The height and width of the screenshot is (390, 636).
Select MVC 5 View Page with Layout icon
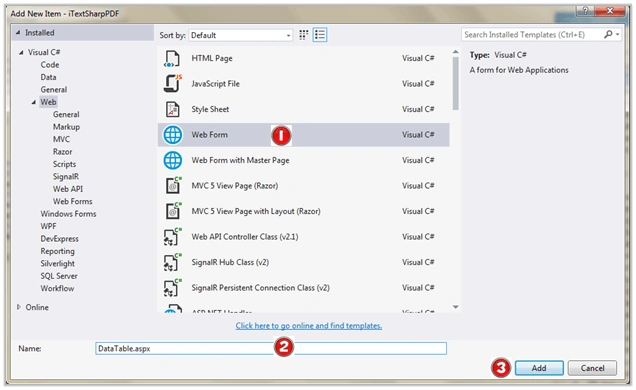(x=173, y=211)
